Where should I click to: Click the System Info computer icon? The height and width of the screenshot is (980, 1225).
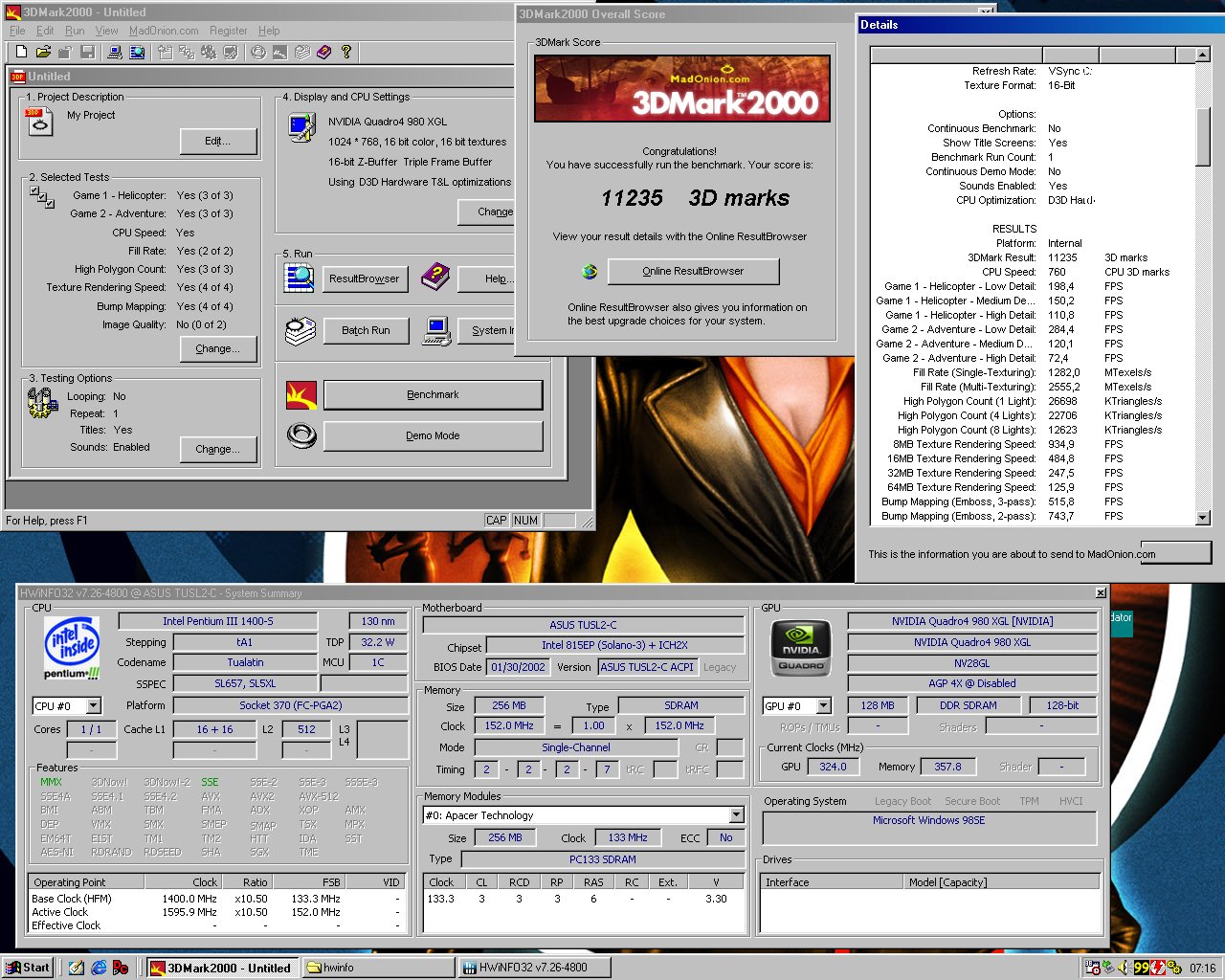pyautogui.click(x=436, y=331)
